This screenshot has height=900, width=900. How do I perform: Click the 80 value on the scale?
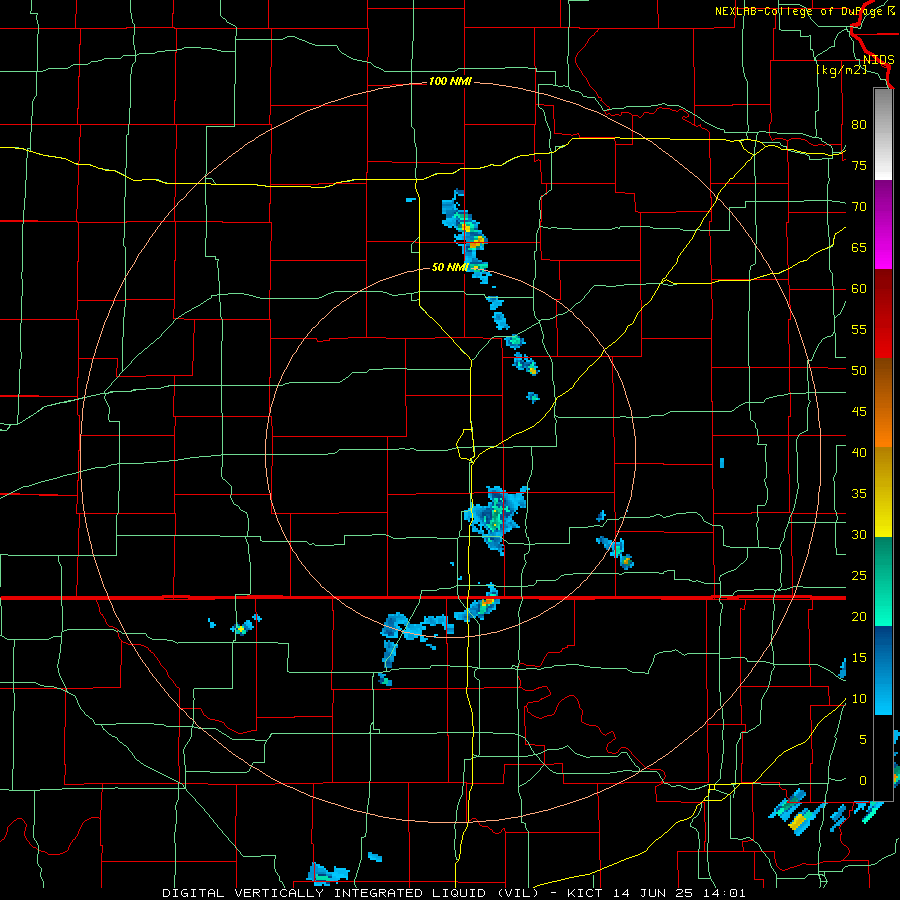click(x=859, y=125)
